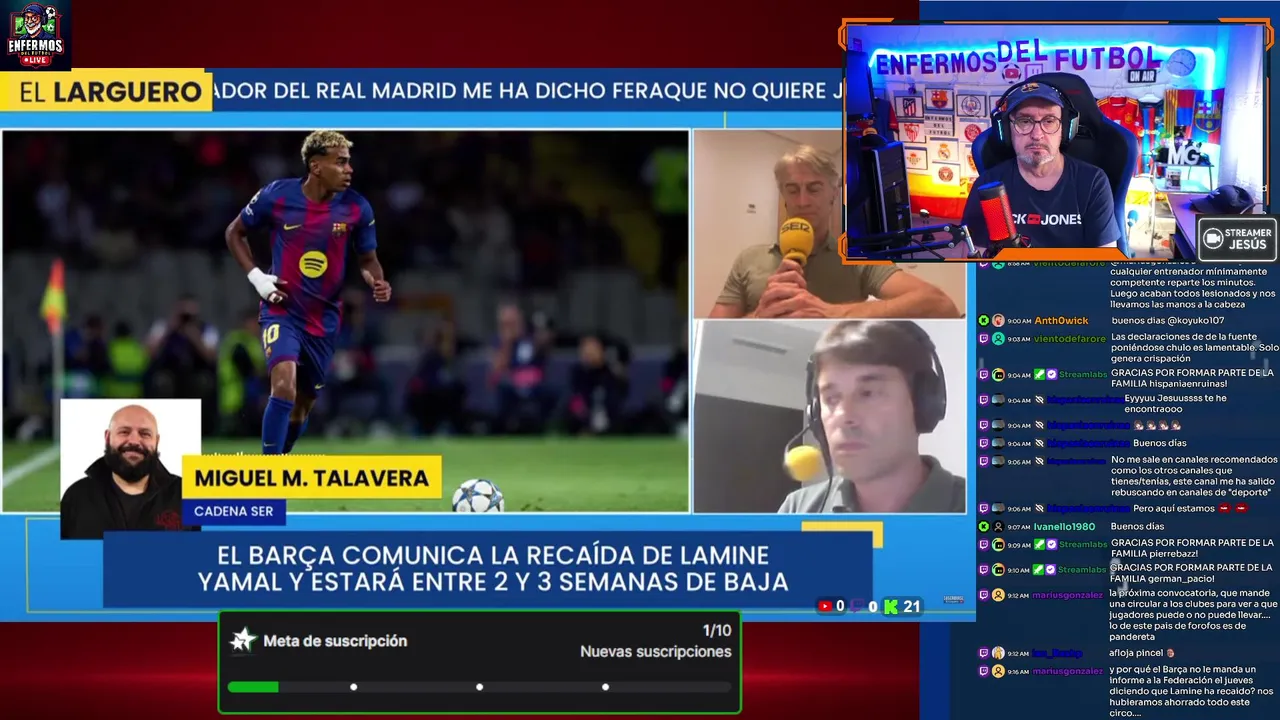The image size is (1280, 720).
Task: Click mariusgonzalez's avatar at 9:16 AM
Action: pos(998,671)
